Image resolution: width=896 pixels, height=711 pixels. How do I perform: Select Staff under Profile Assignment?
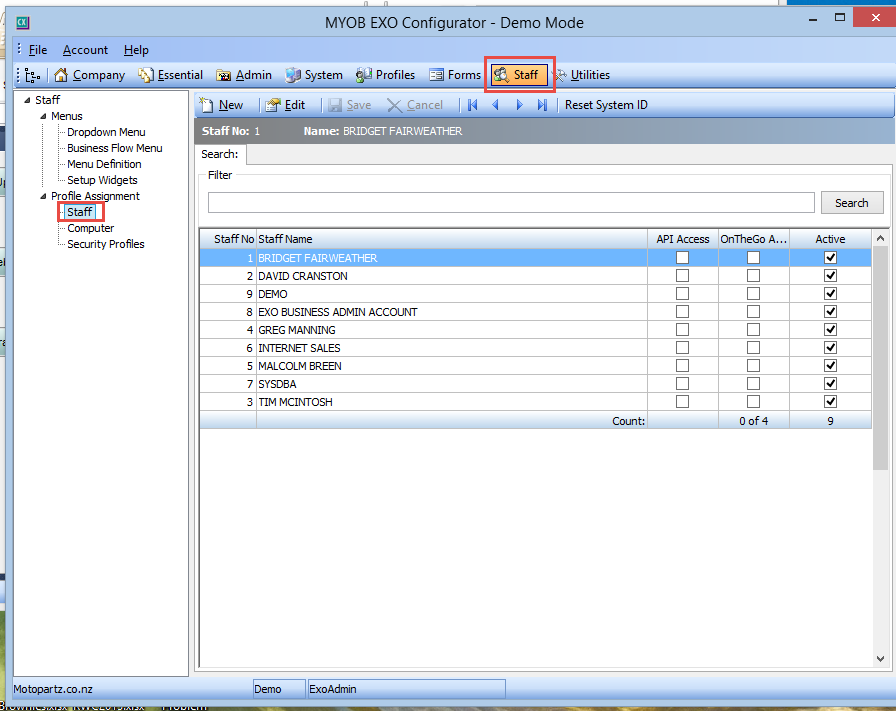pyautogui.click(x=79, y=212)
